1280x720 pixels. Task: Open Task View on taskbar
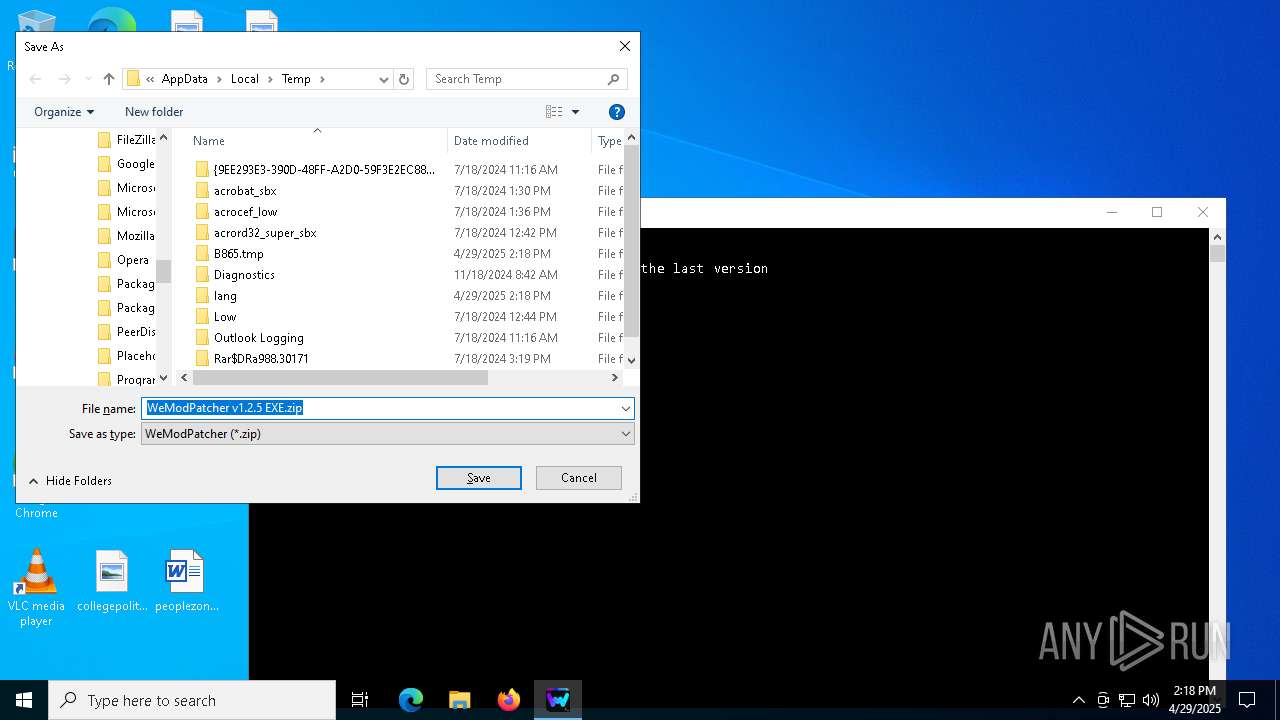(360, 700)
